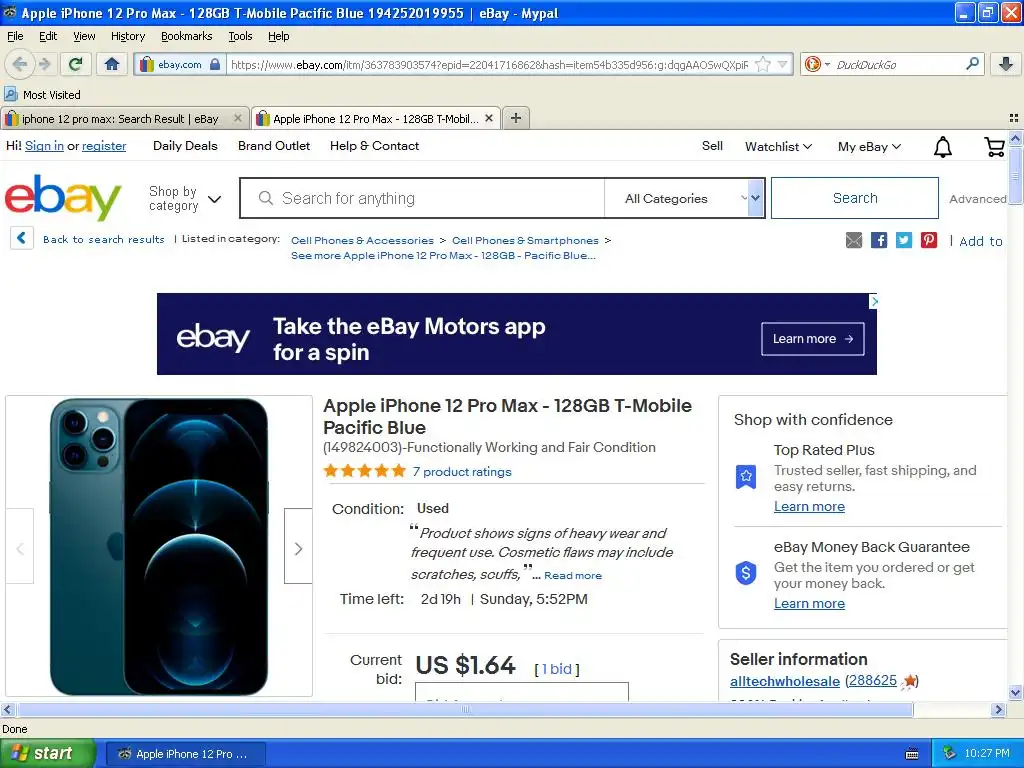Open a new tab with plus button
This screenshot has width=1024, height=768.
point(516,118)
